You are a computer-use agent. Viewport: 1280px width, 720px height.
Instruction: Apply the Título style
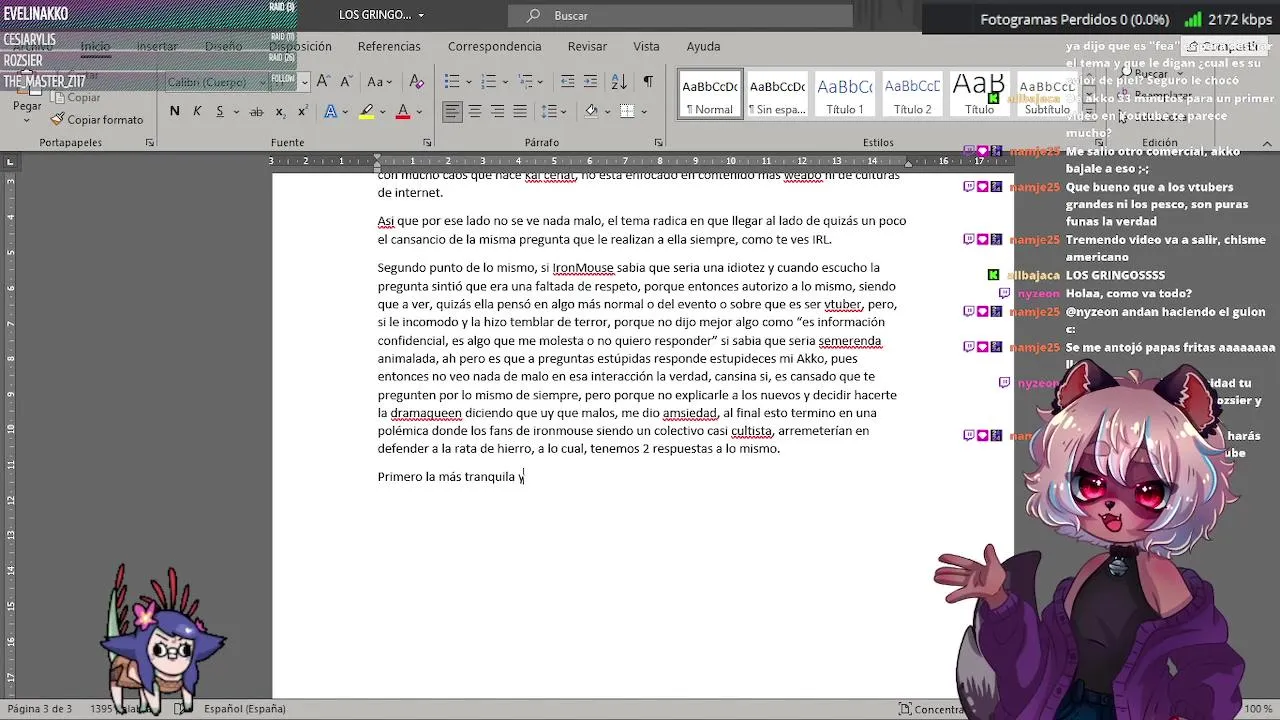click(x=979, y=95)
